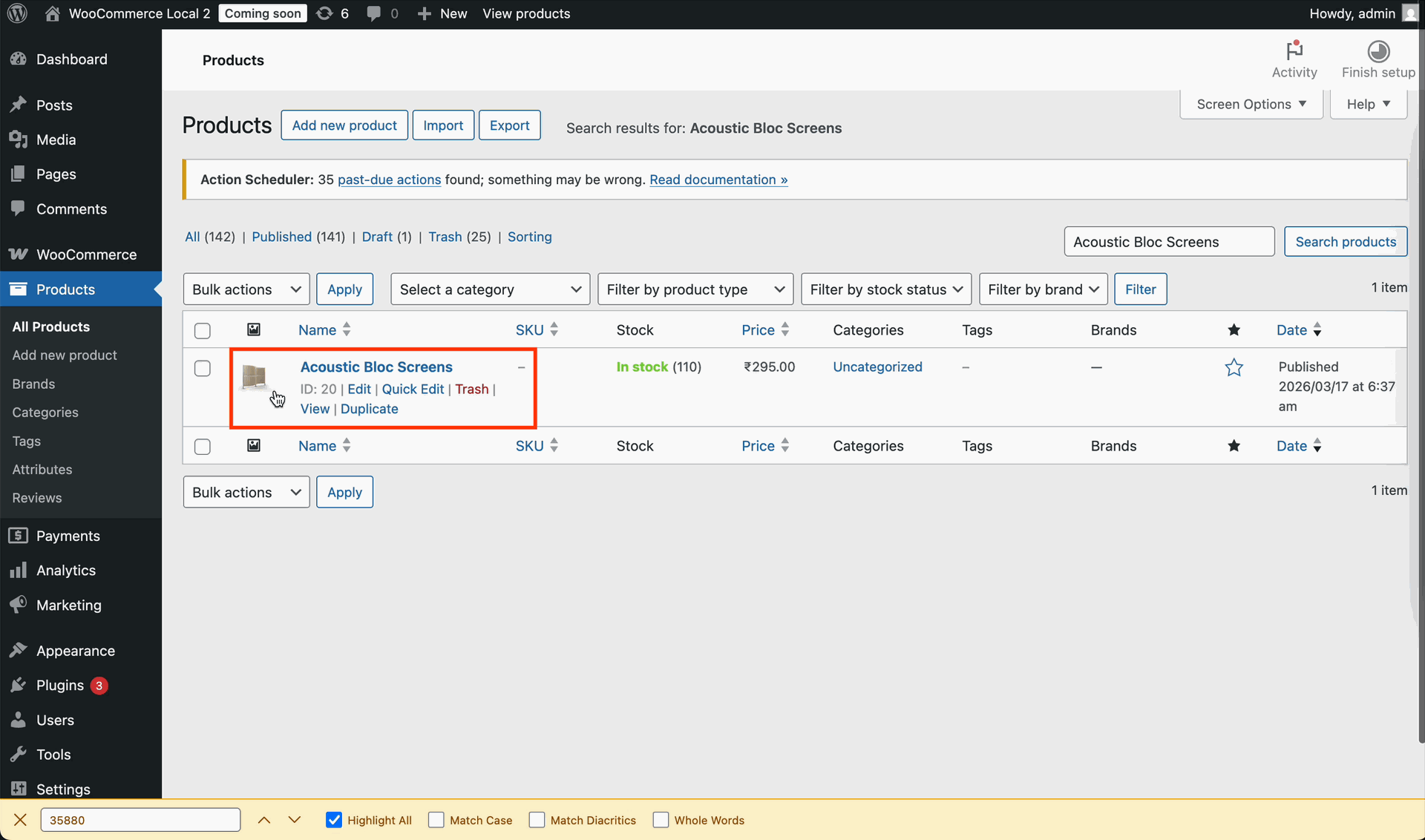The width and height of the screenshot is (1425, 840).
Task: Click the WooCommerce logo icon in sidebar
Action: click(x=19, y=255)
